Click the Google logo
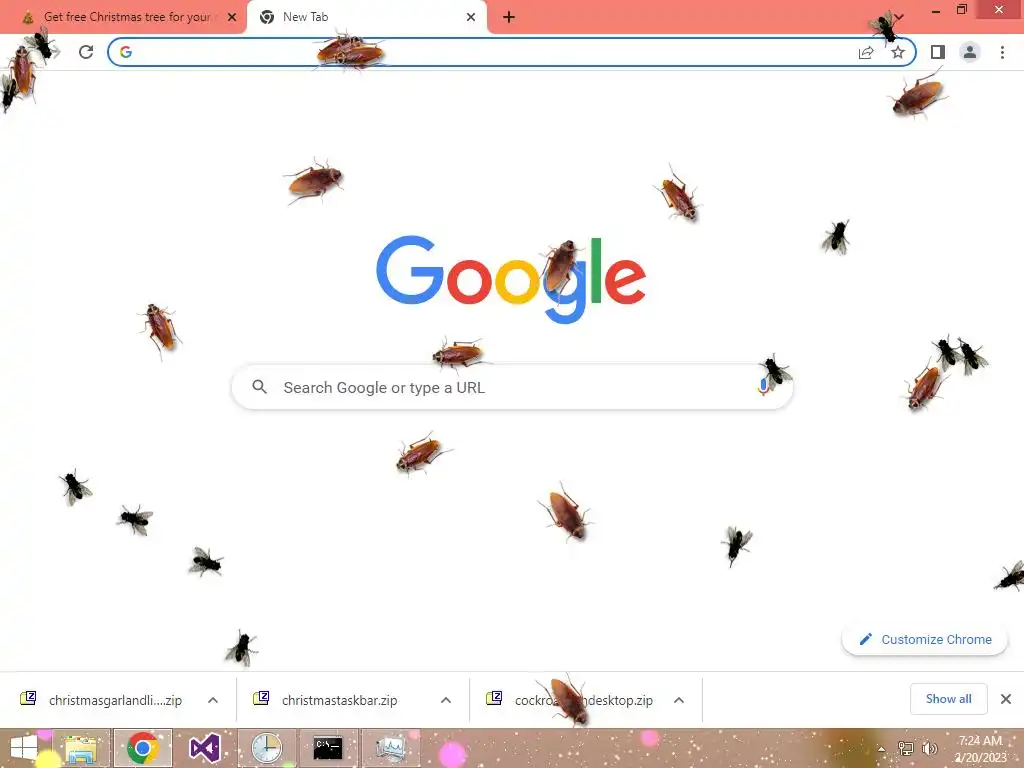Screen dimensions: 1024x768 point(511,279)
